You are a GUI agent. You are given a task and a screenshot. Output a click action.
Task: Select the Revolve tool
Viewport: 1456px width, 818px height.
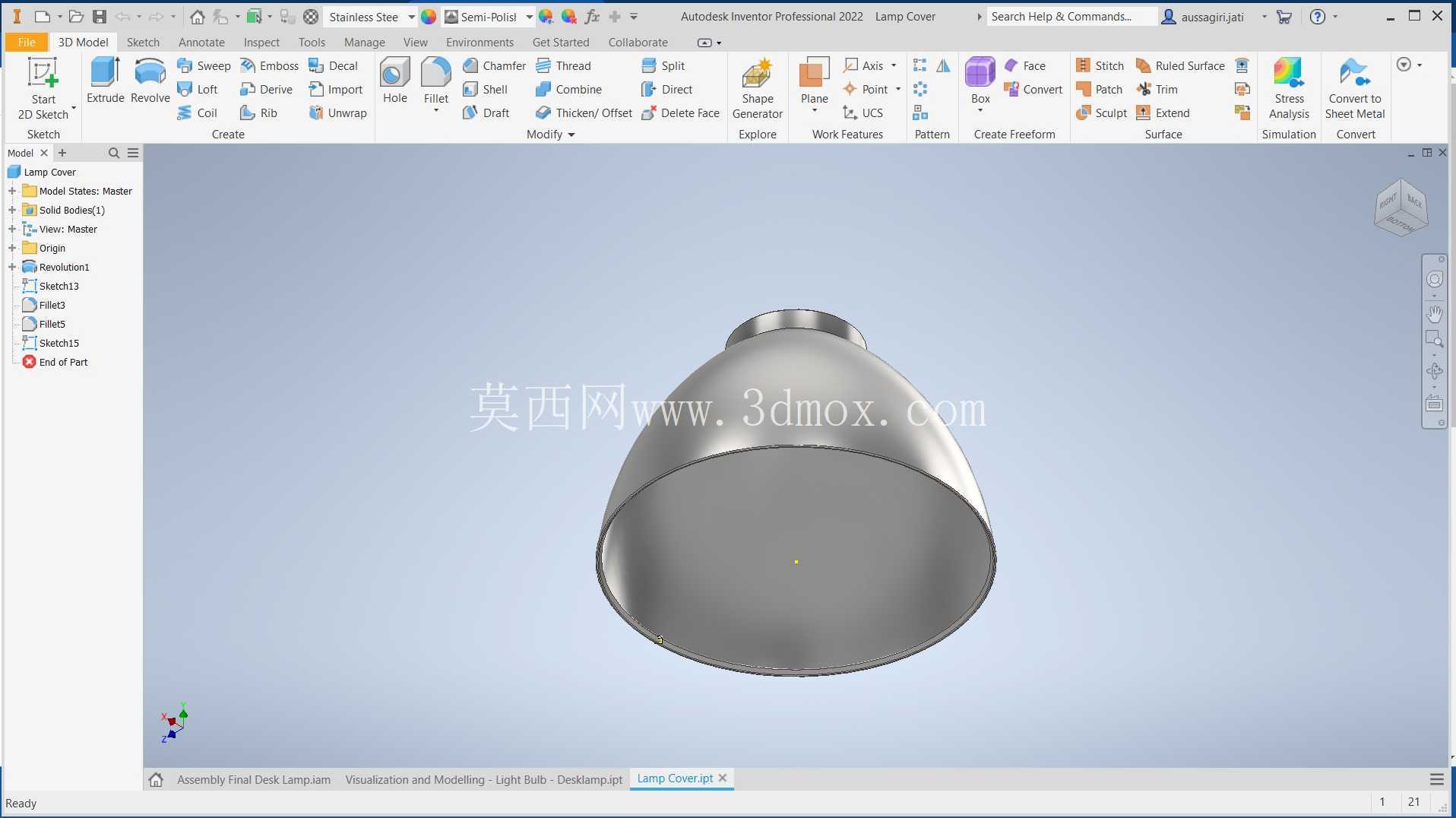(150, 81)
